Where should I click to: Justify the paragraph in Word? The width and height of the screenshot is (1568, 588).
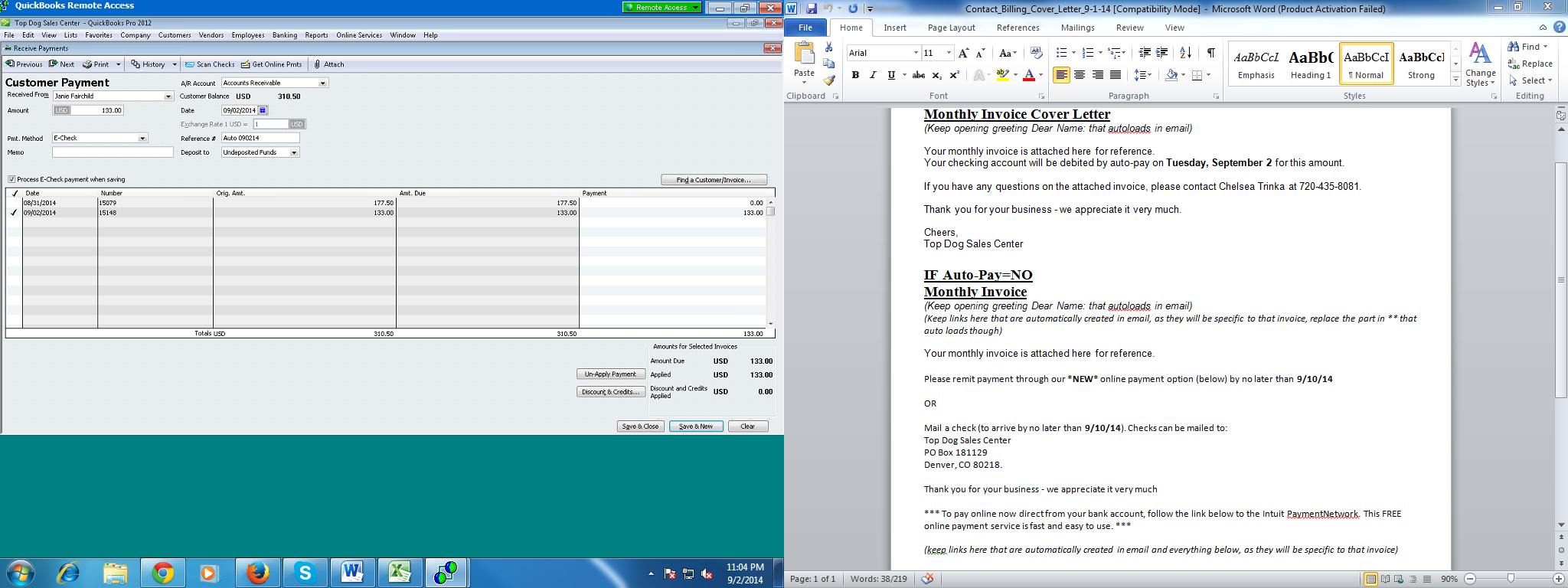[1116, 75]
